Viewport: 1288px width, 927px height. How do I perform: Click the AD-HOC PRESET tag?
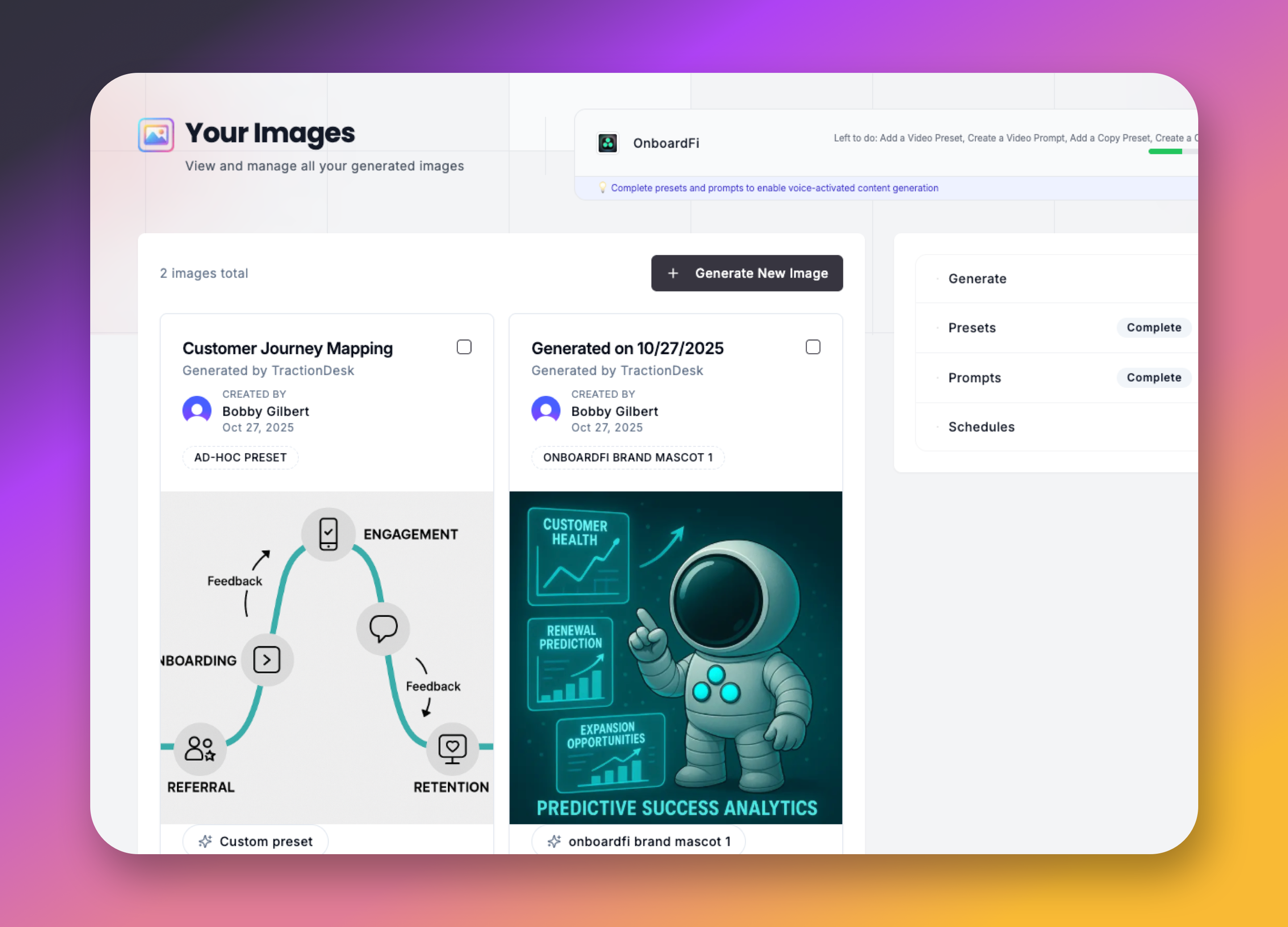[x=240, y=457]
